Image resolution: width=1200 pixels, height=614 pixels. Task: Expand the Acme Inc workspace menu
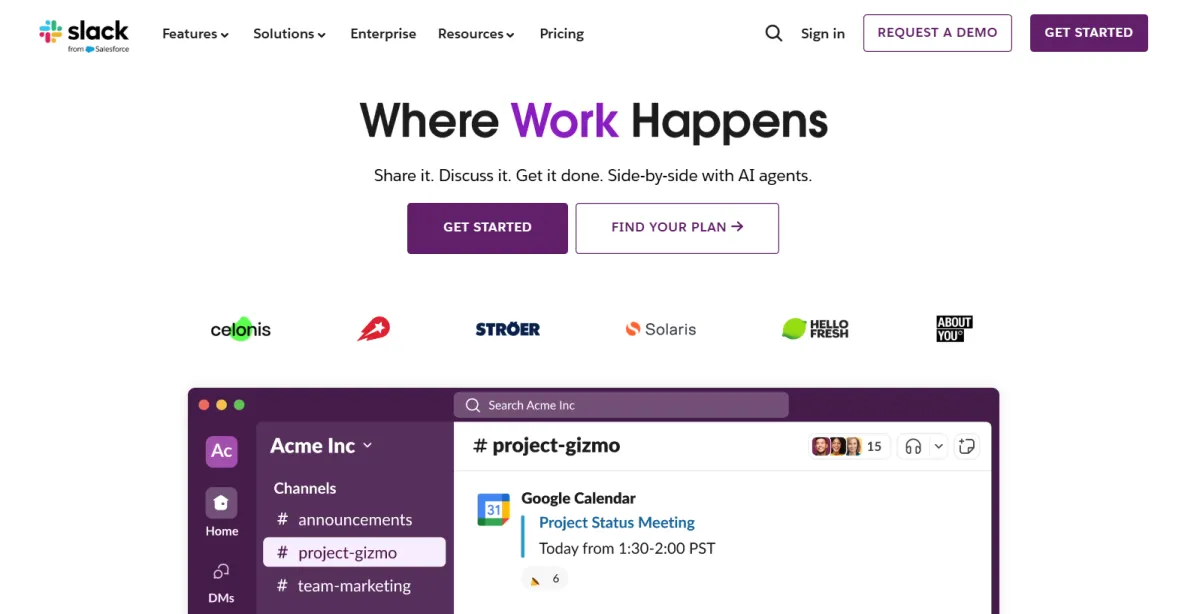pyautogui.click(x=320, y=446)
